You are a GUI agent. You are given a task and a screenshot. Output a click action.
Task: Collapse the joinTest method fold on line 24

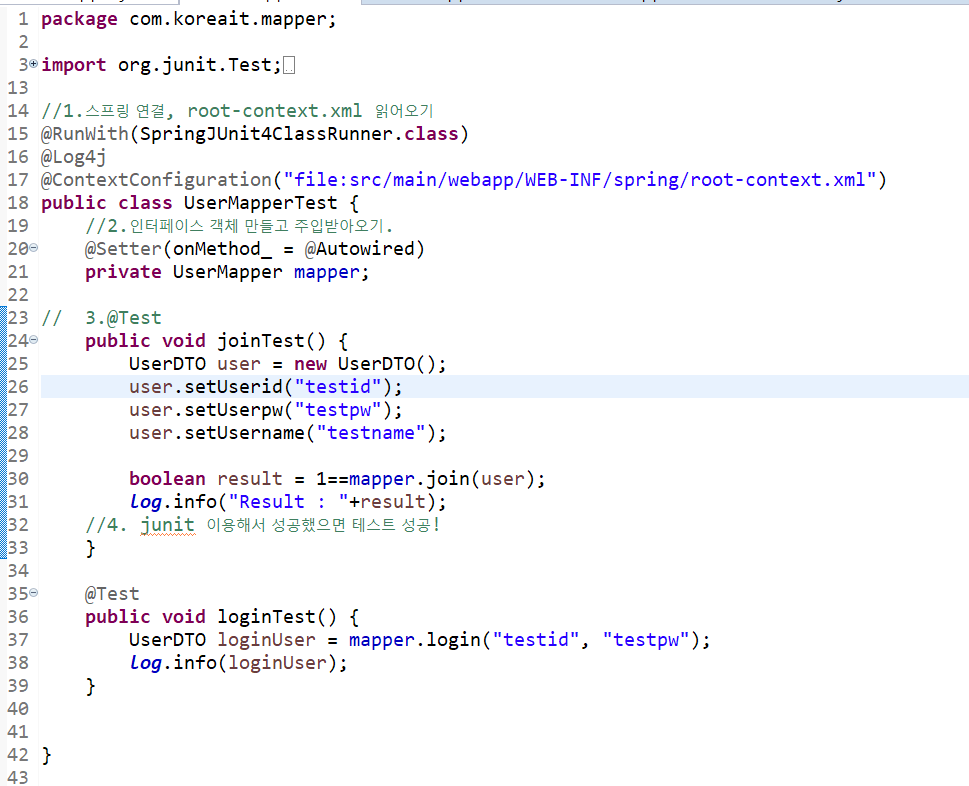pos(33,340)
